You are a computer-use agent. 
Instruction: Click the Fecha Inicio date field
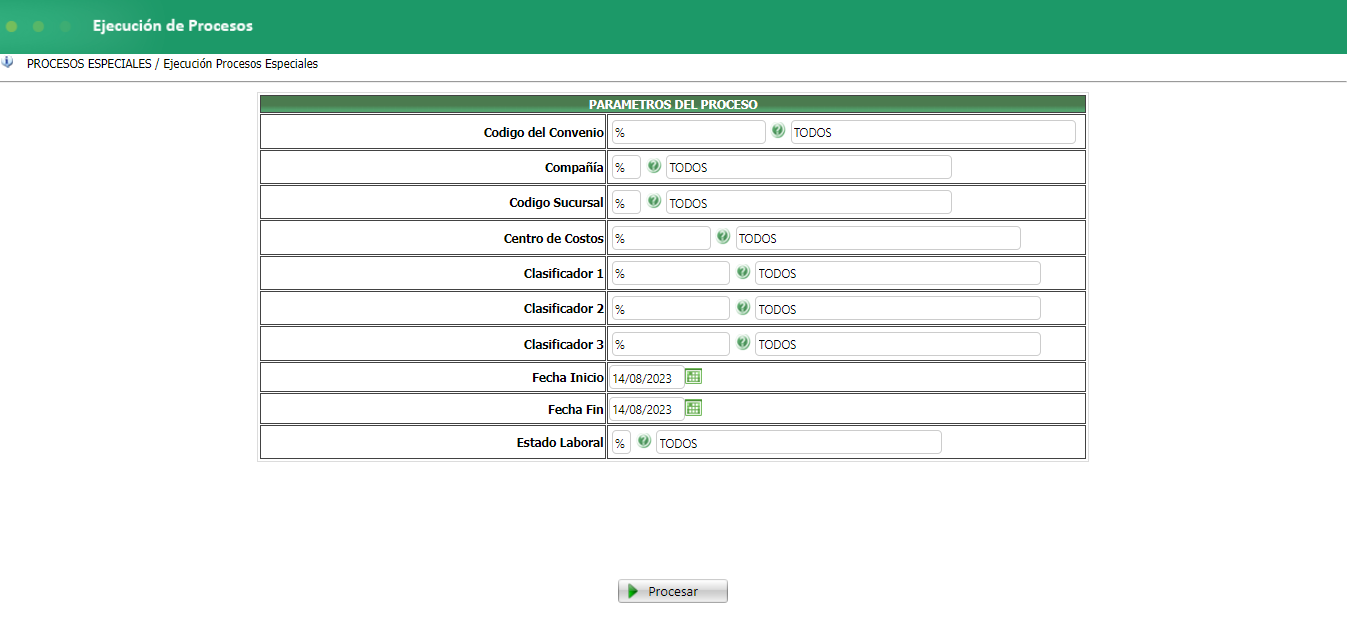pyautogui.click(x=647, y=377)
